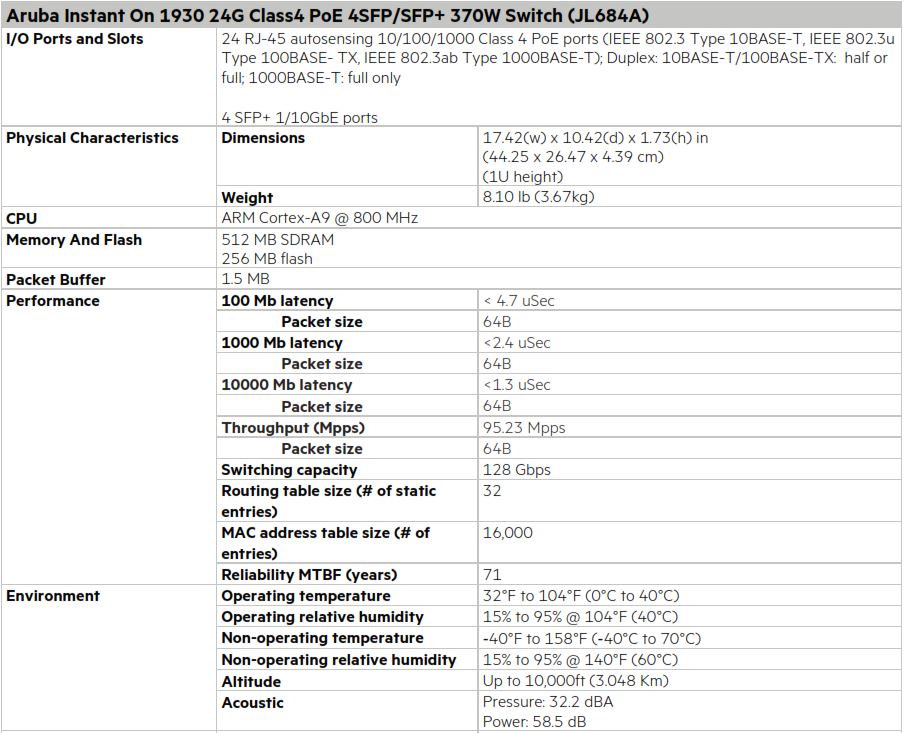Click the "<1.3 uSec" latency value
Viewport: 904px width, 733px height.
point(517,385)
